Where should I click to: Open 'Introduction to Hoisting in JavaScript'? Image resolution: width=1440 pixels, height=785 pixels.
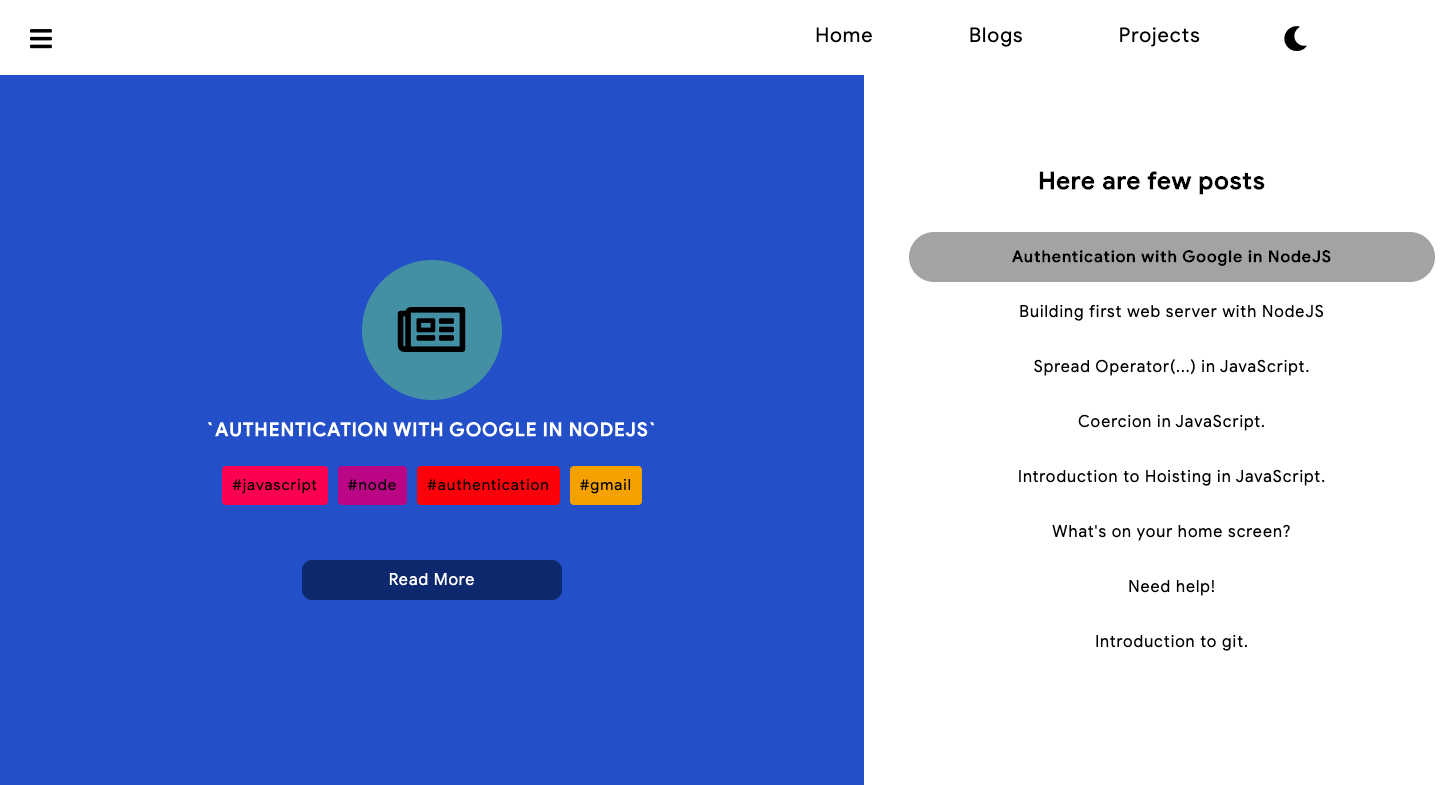tap(1171, 476)
